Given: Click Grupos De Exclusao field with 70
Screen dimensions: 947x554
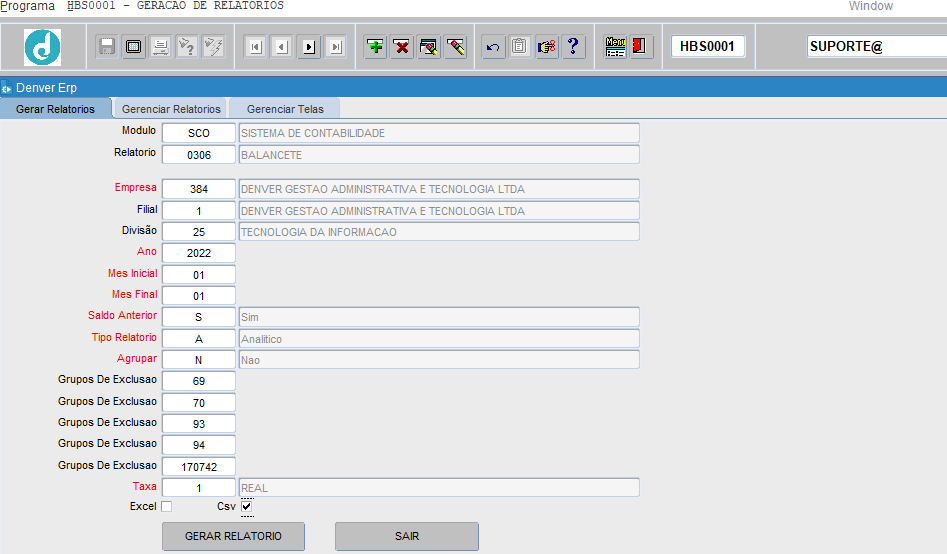Looking at the screenshot, I should click(199, 403).
